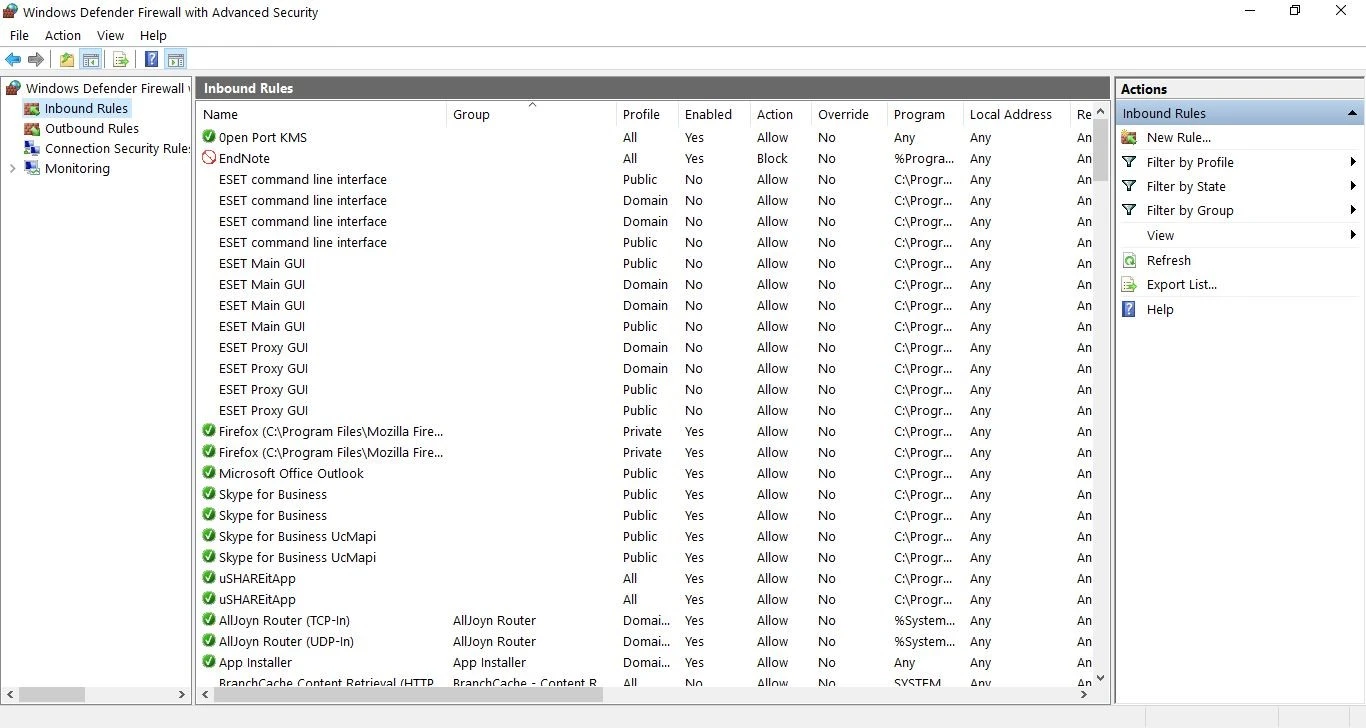This screenshot has width=1366, height=728.
Task: Click green check icon of Microsoft Office Outlook
Action: point(209,473)
